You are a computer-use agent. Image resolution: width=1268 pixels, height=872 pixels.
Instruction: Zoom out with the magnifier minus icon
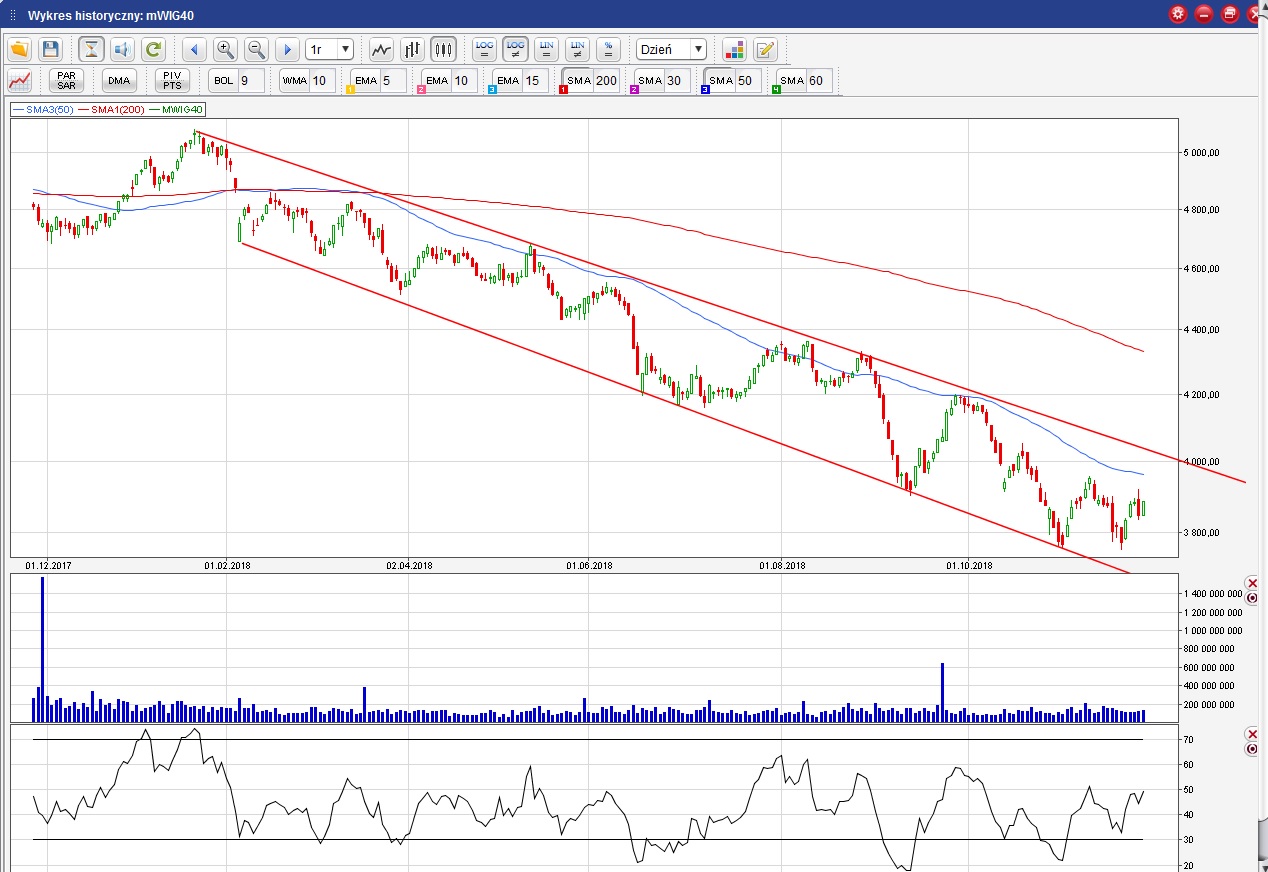256,49
